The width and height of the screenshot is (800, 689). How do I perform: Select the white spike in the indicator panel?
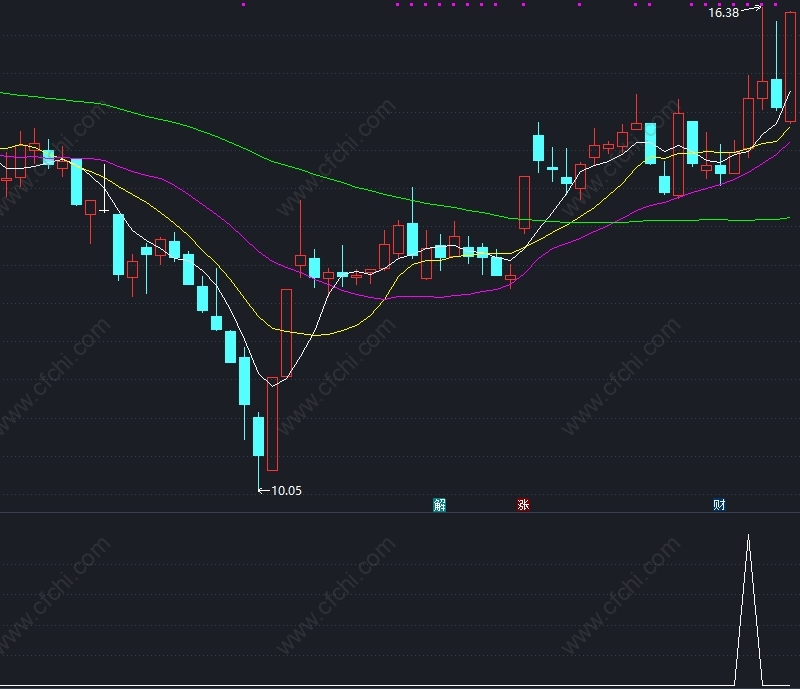(748, 600)
